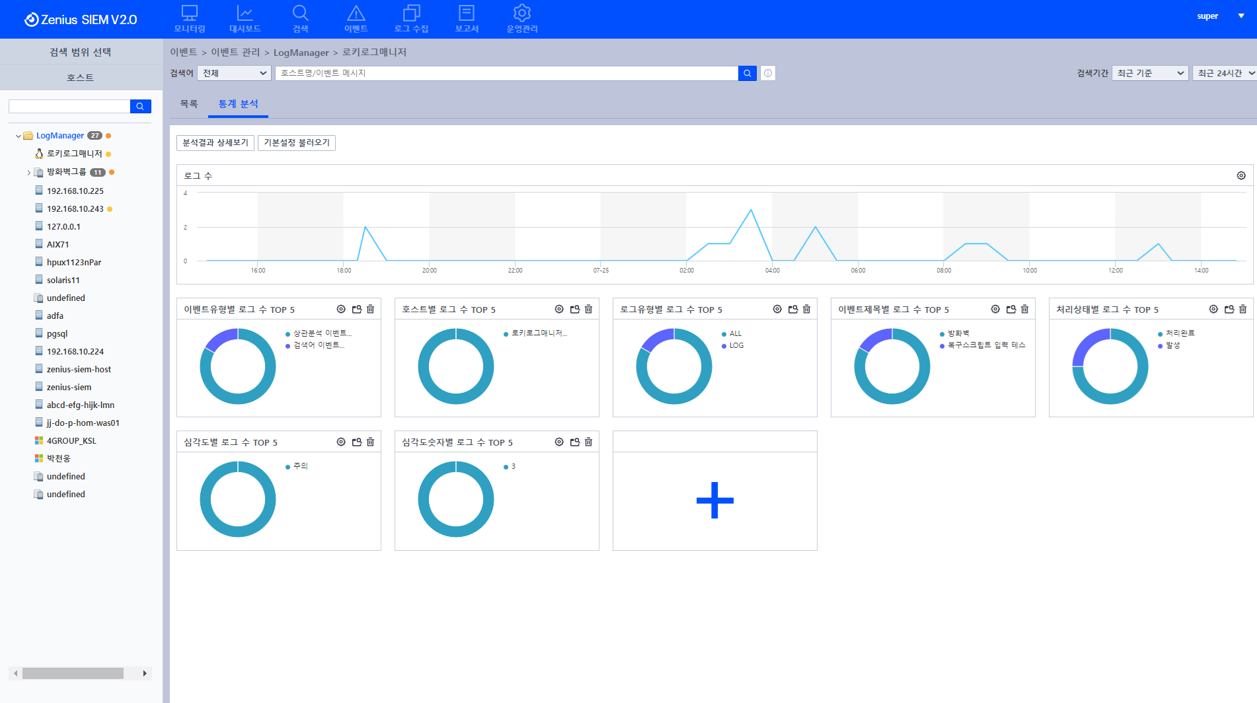Image resolution: width=1257 pixels, height=703 pixels.
Task: Click the 분석결과 상세보기 button
Action: point(215,143)
